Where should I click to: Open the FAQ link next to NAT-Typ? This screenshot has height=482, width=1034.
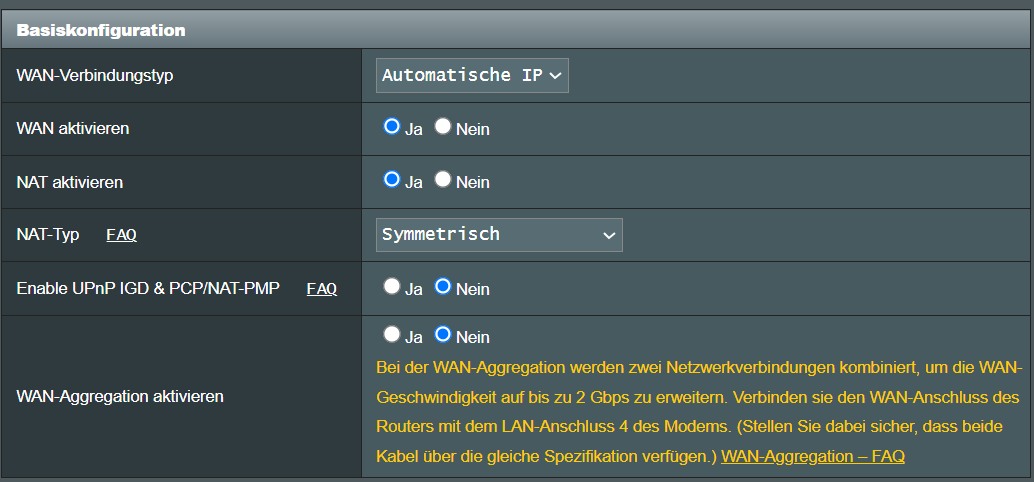[x=121, y=235]
